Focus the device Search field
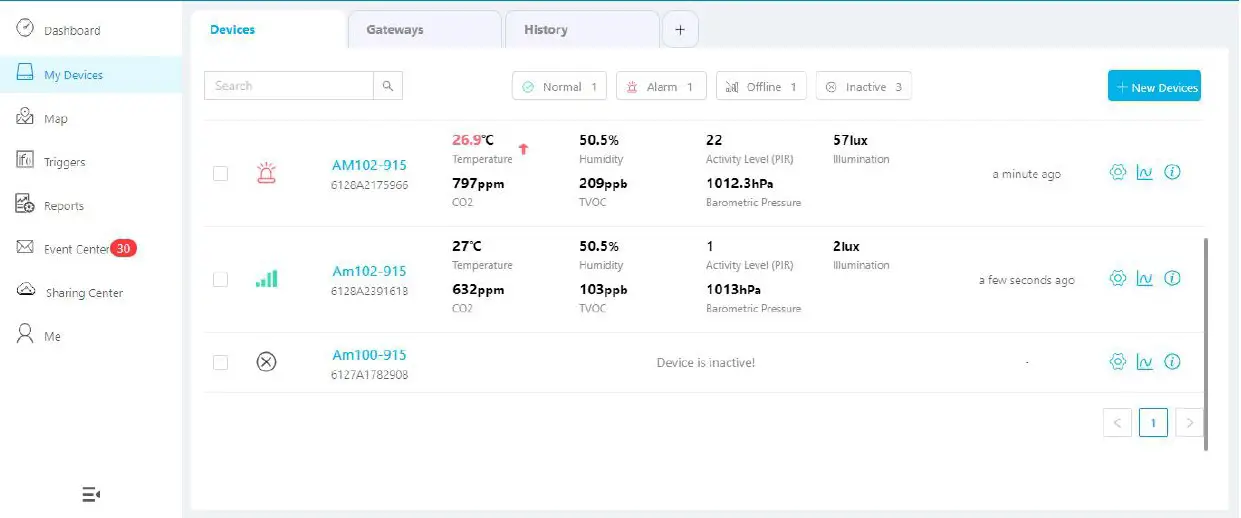The image size is (1241, 518). (289, 86)
